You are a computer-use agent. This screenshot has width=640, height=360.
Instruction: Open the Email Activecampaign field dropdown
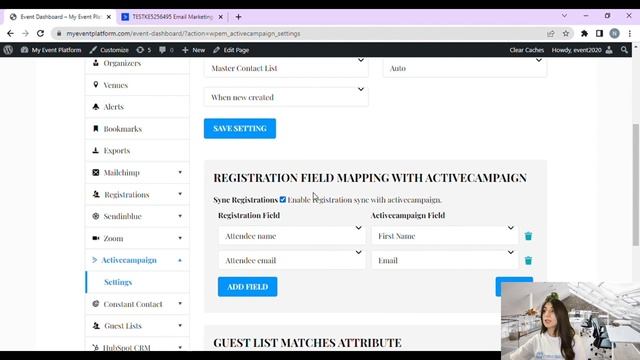[x=444, y=260]
